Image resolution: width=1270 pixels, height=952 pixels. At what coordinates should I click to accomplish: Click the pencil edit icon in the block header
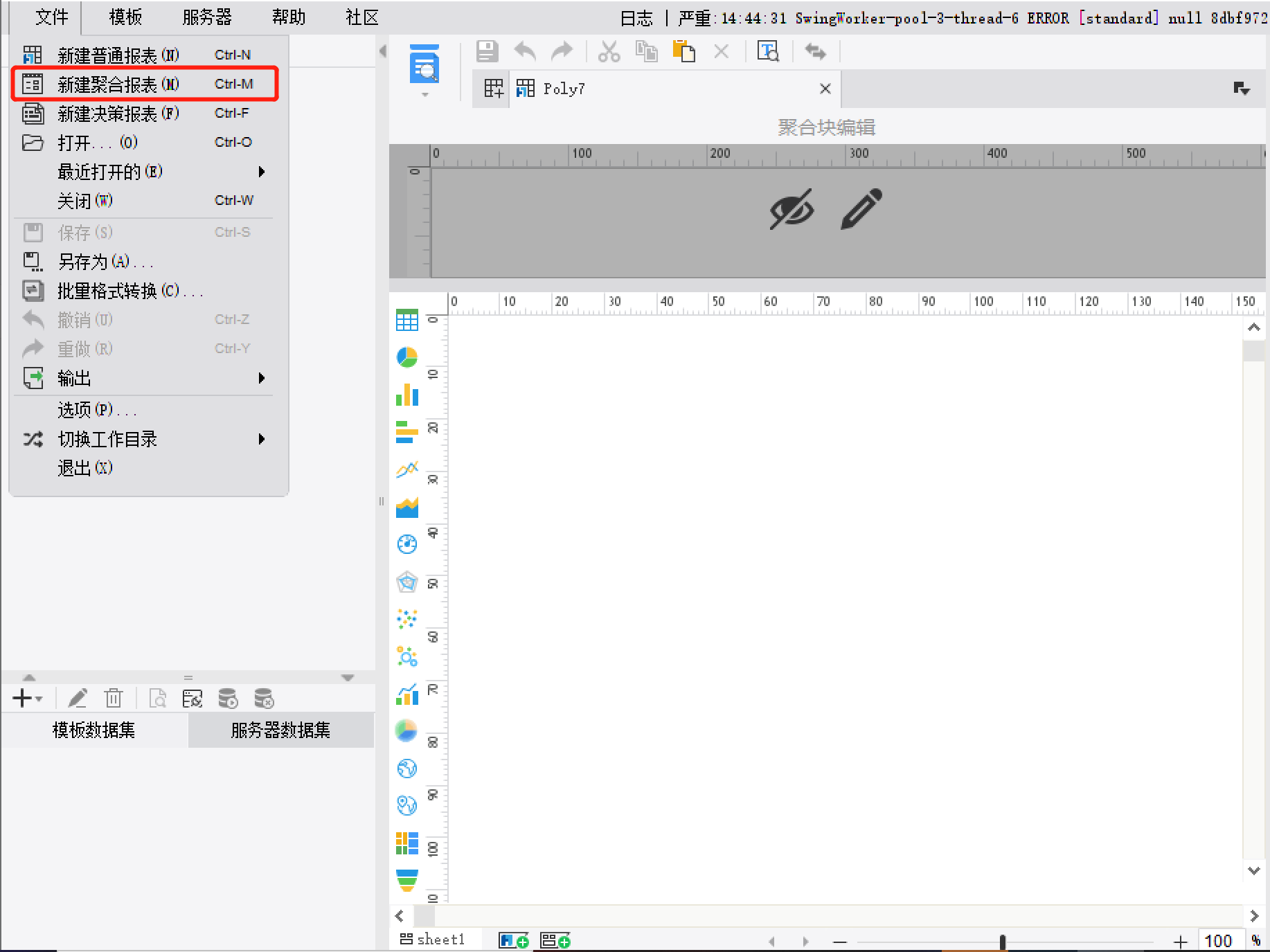click(x=861, y=208)
